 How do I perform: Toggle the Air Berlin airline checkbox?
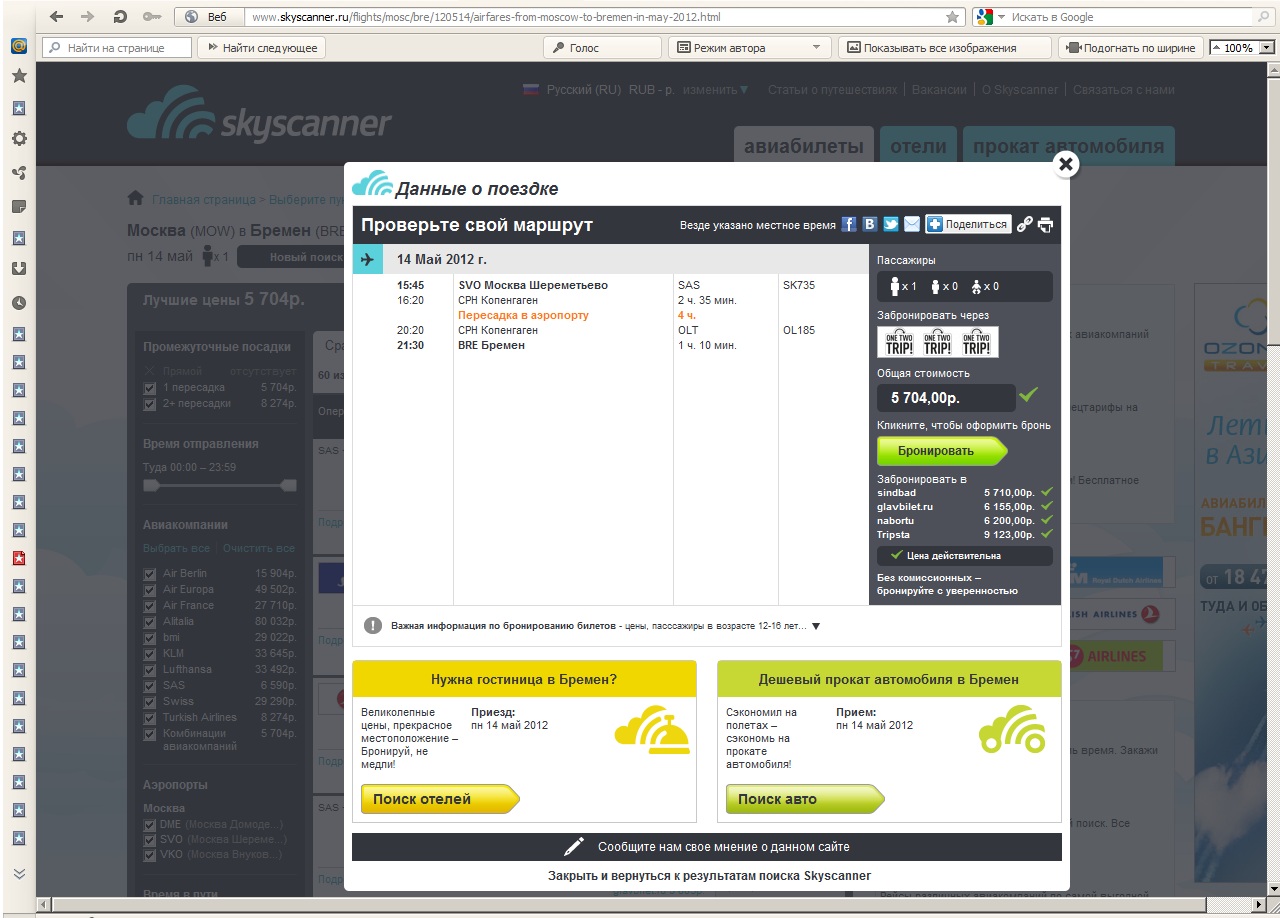(x=150, y=574)
